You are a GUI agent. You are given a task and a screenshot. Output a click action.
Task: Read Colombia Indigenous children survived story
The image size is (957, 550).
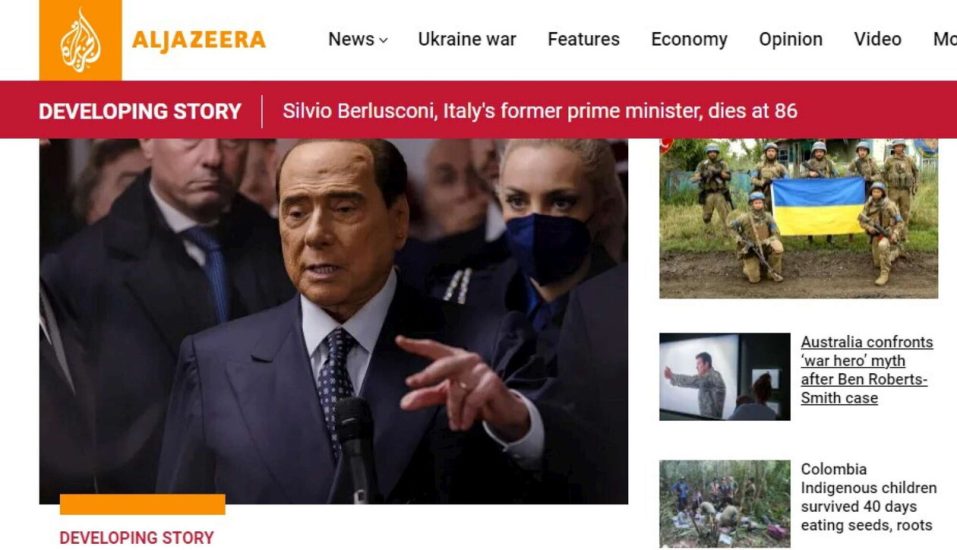(869, 497)
